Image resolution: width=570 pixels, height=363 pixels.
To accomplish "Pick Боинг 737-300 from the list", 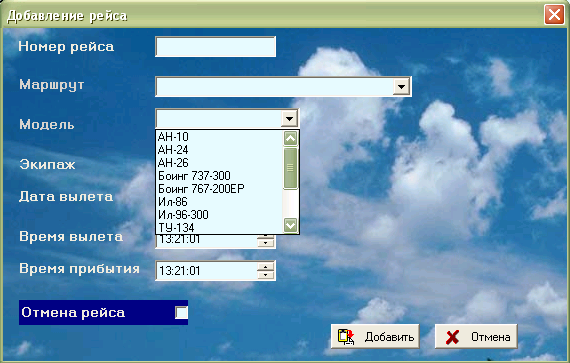I will (x=220, y=176).
